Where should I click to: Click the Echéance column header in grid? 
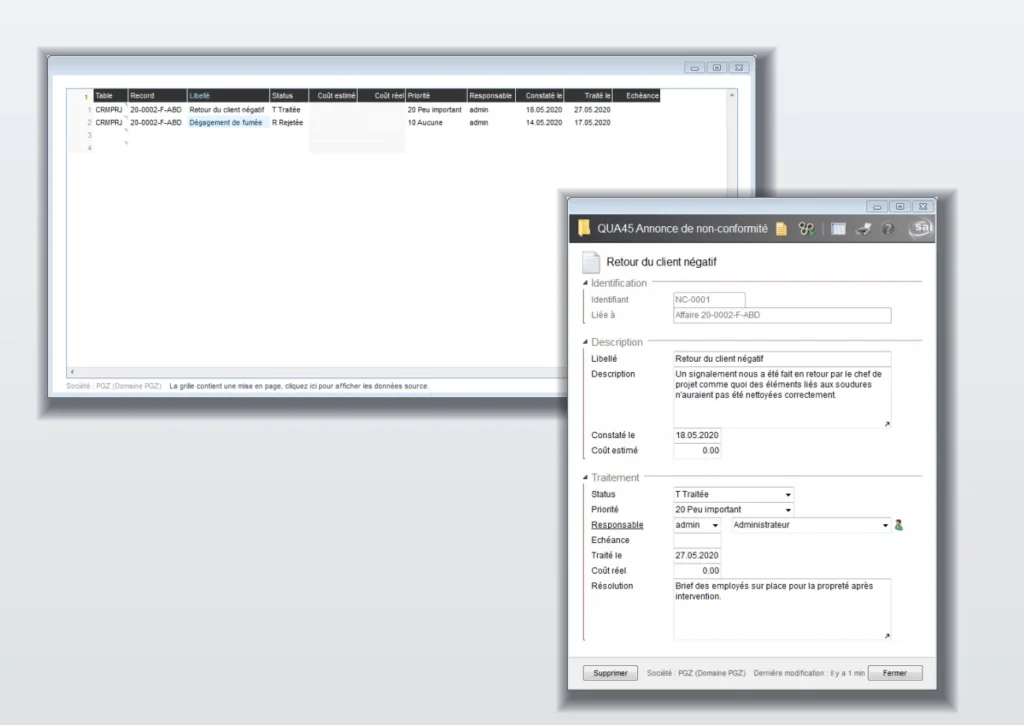coord(636,95)
